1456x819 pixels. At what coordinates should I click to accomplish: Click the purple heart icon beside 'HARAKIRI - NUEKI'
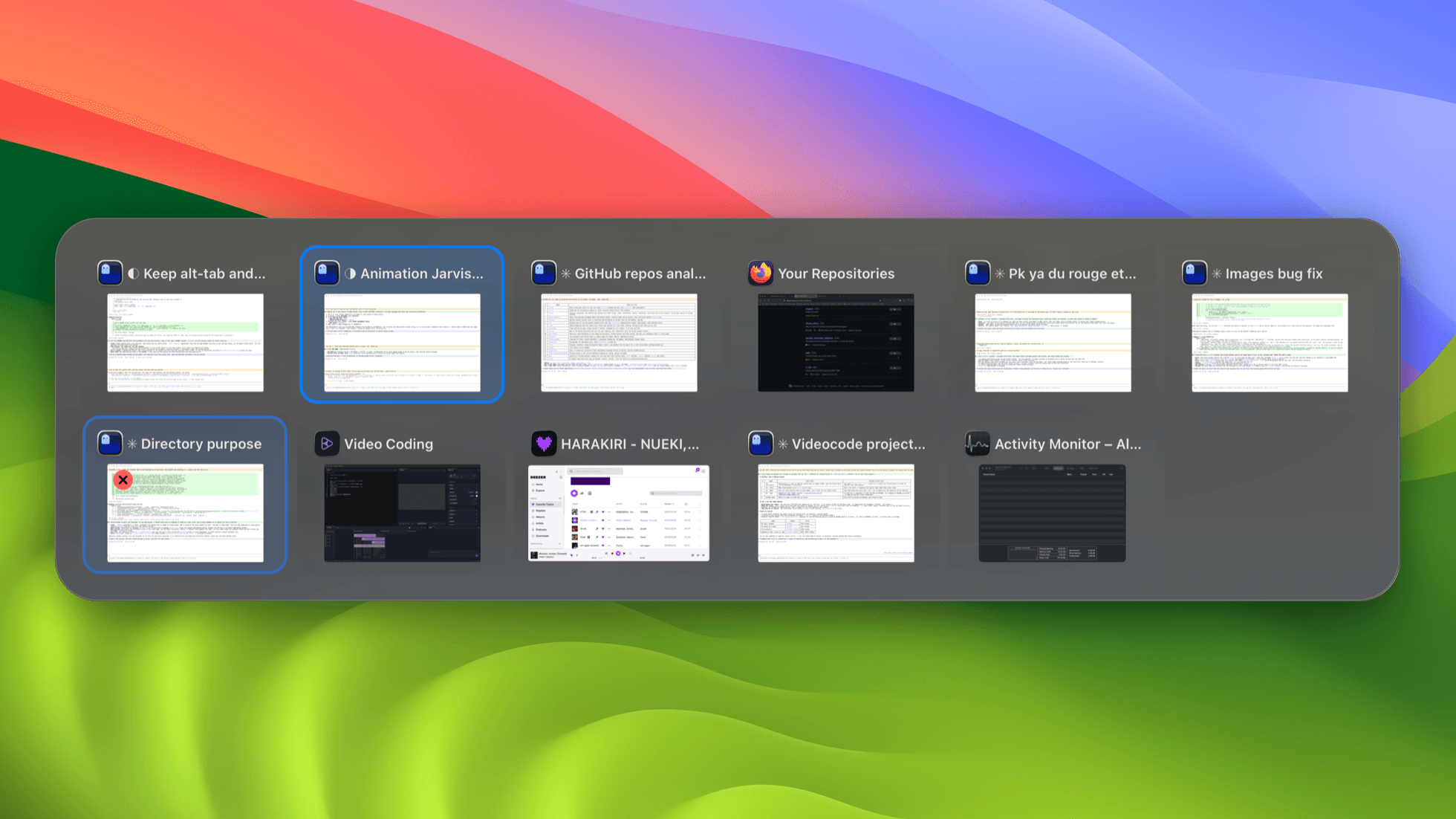coord(544,443)
